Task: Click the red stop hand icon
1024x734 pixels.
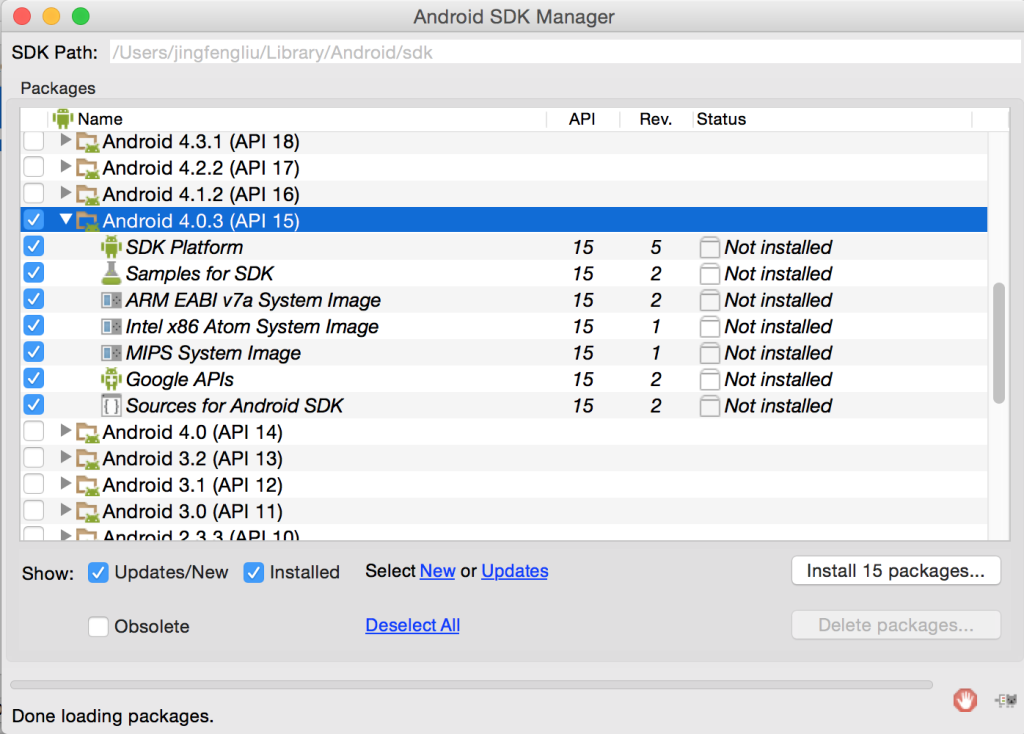Action: [x=965, y=701]
